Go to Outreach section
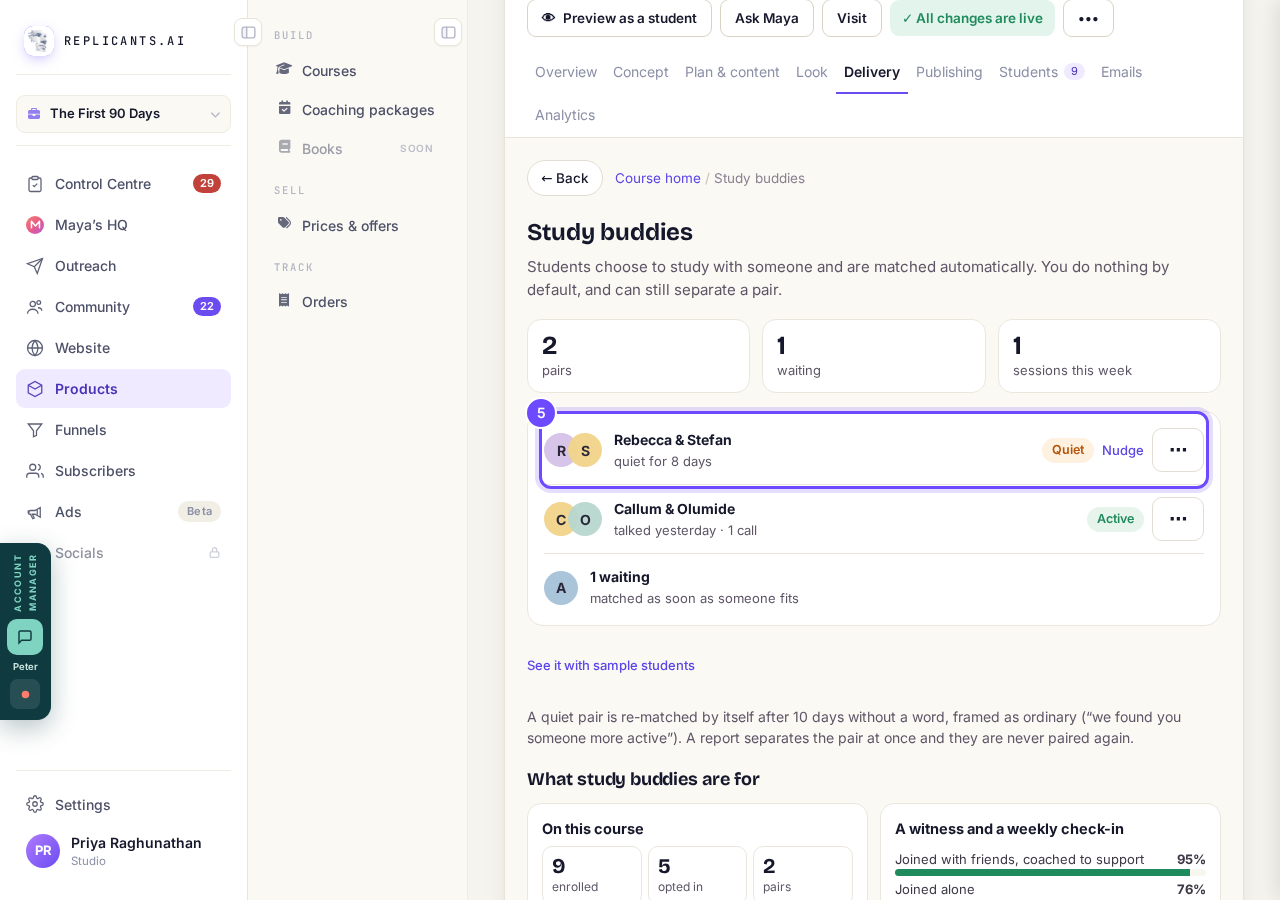 (123, 266)
